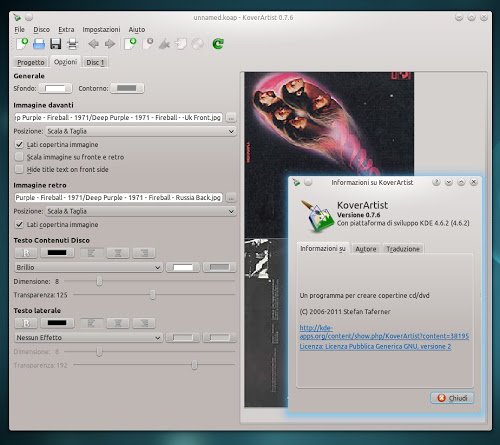Center-align the disc contents text

coord(118,253)
